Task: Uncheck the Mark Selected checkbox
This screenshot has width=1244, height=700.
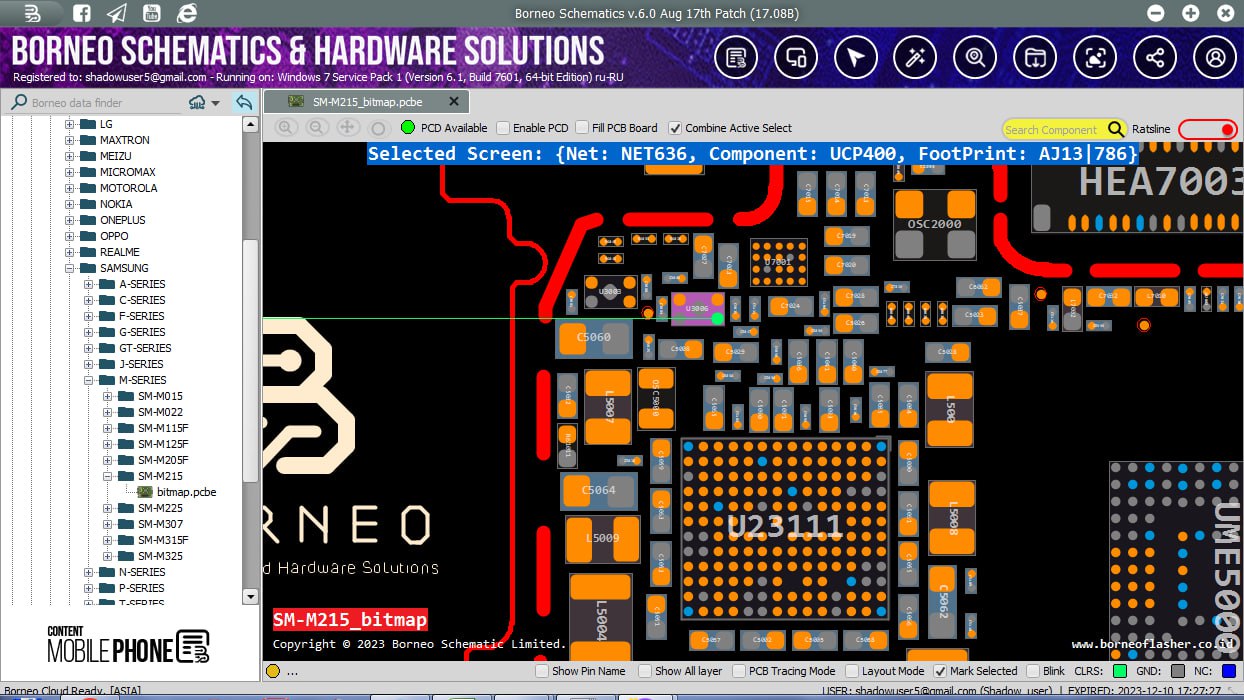Action: point(940,671)
